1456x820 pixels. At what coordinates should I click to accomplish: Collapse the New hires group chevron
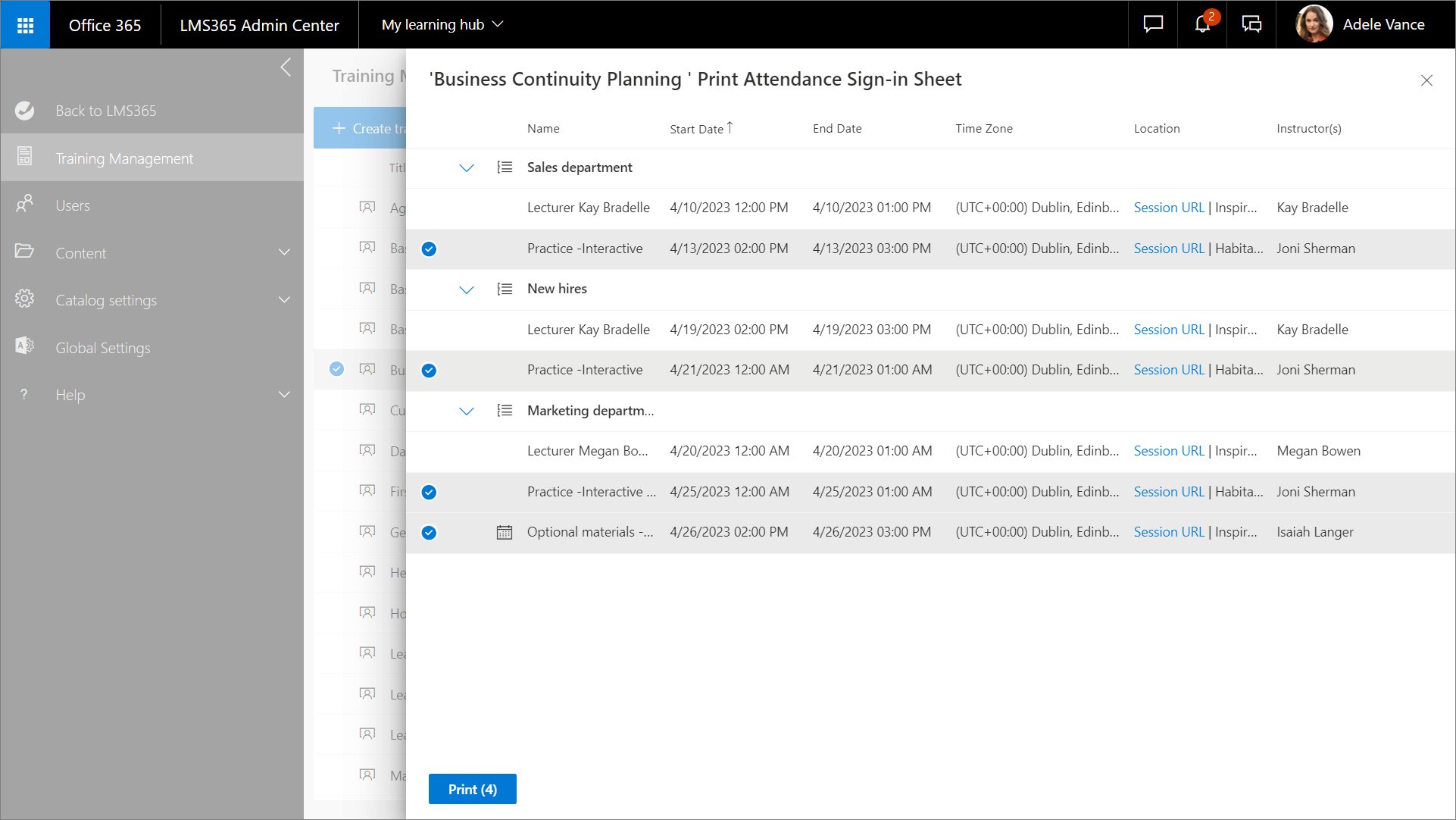coord(467,290)
